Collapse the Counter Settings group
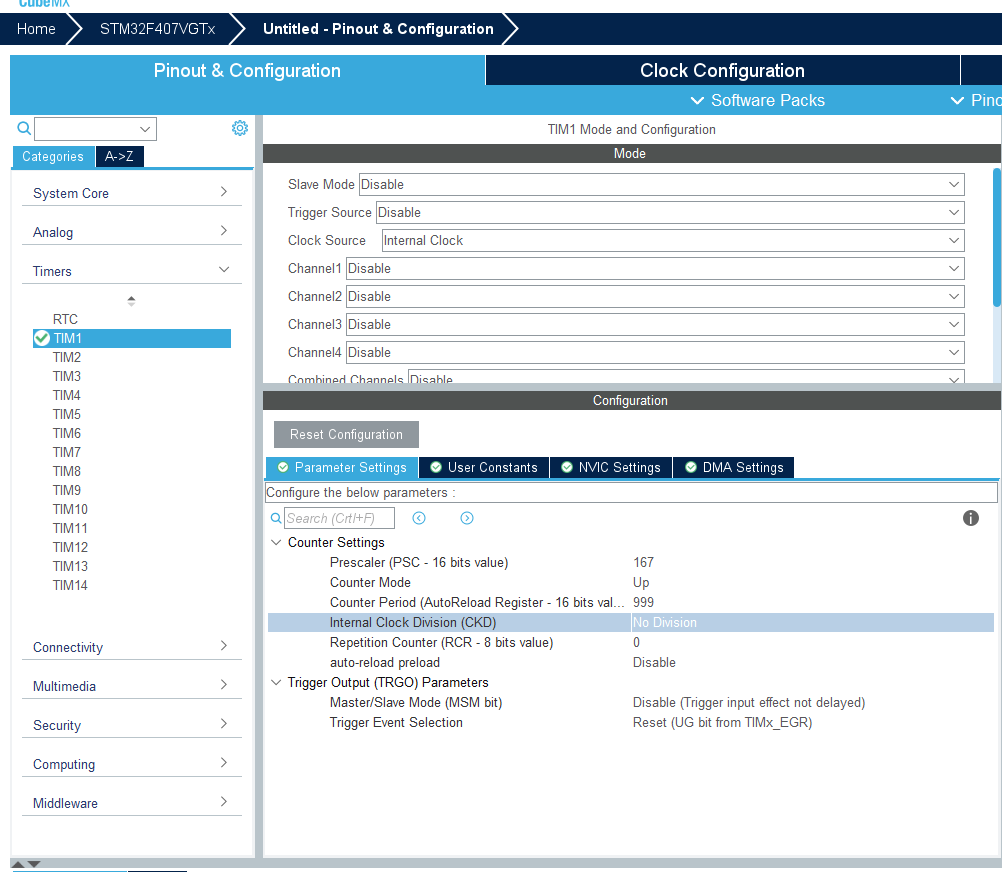 click(276, 542)
